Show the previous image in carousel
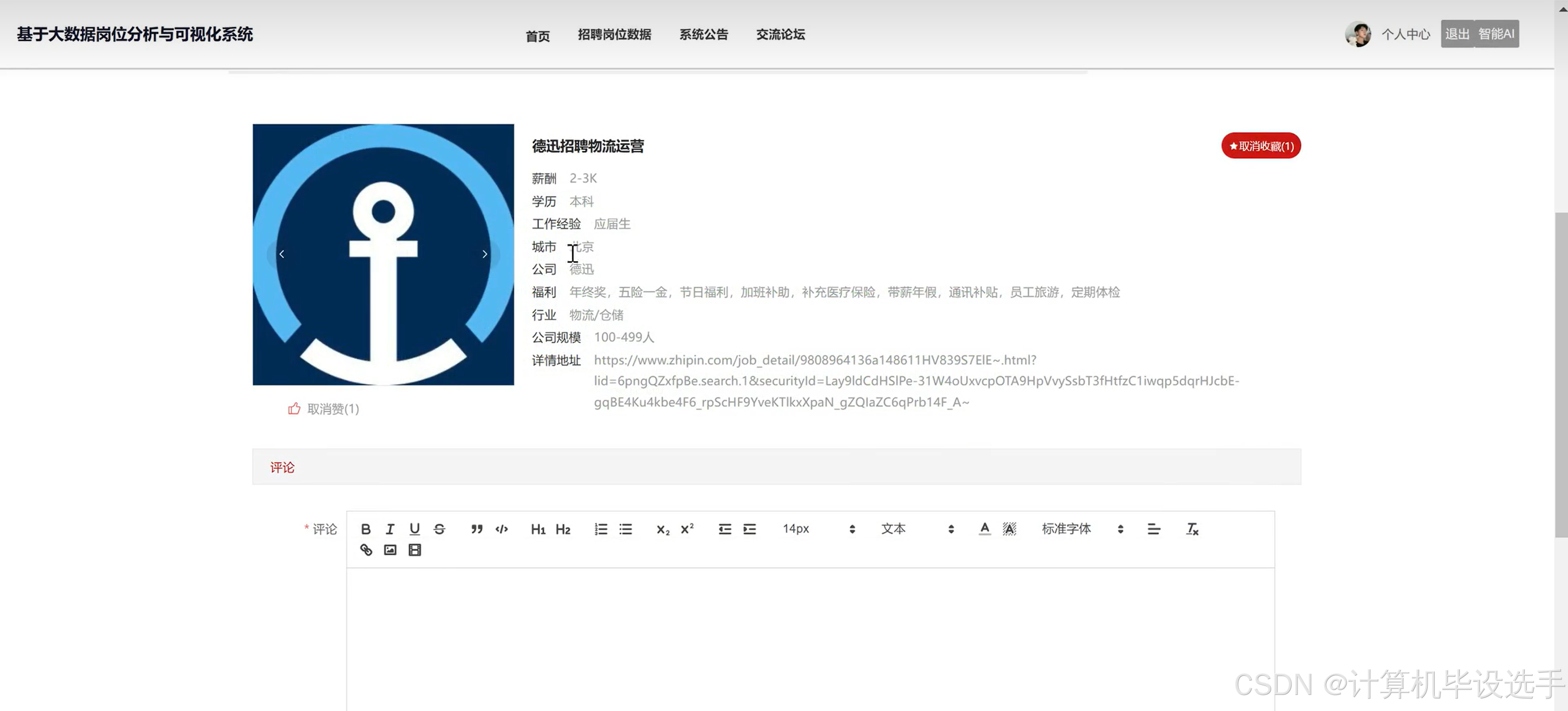1568x711 pixels. pos(281,254)
